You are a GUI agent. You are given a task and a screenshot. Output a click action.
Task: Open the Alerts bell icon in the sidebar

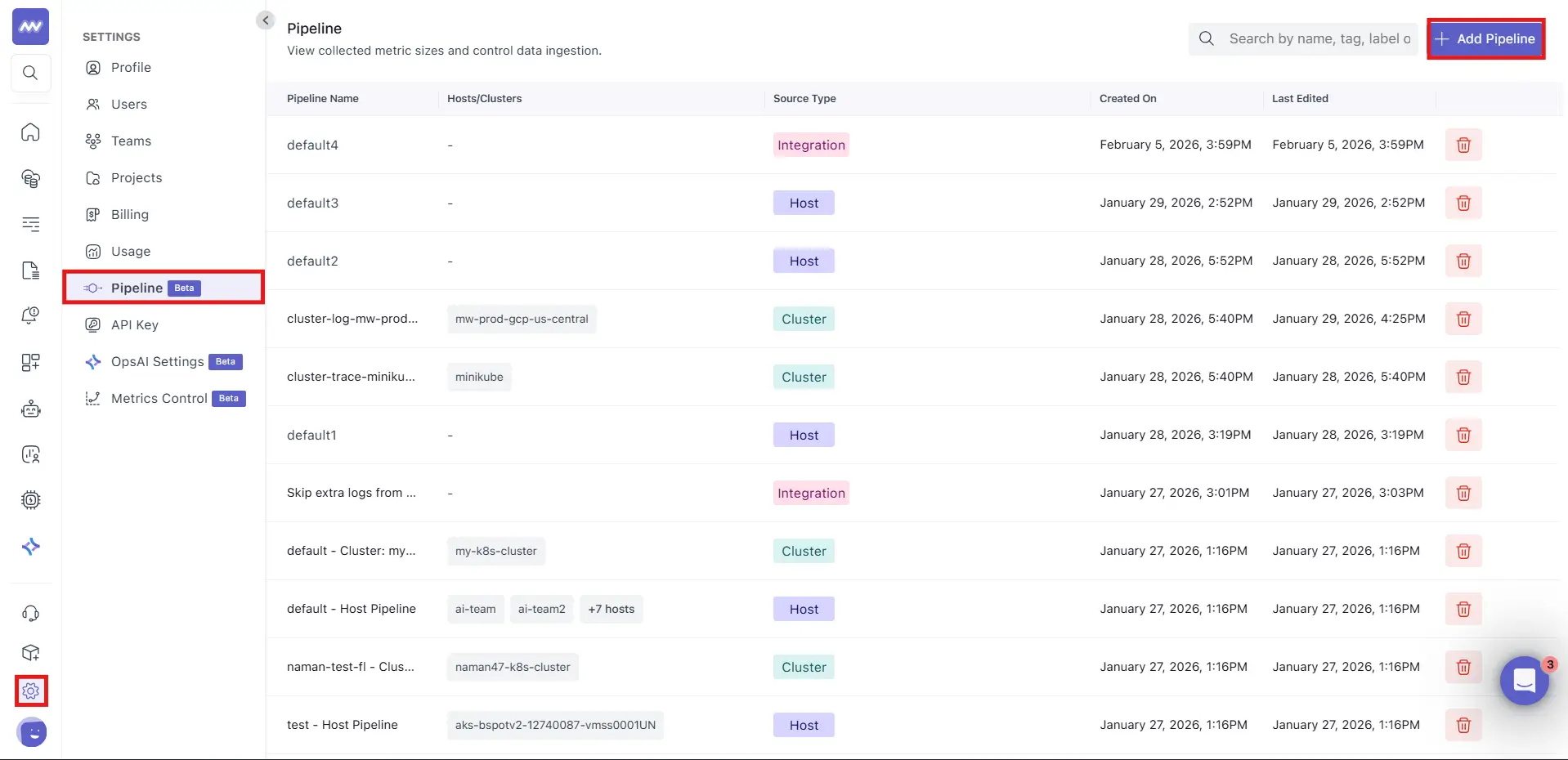coord(30,315)
